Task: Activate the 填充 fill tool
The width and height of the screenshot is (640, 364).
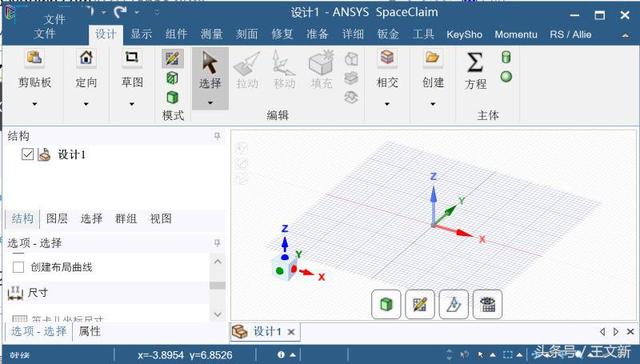Action: (x=322, y=69)
